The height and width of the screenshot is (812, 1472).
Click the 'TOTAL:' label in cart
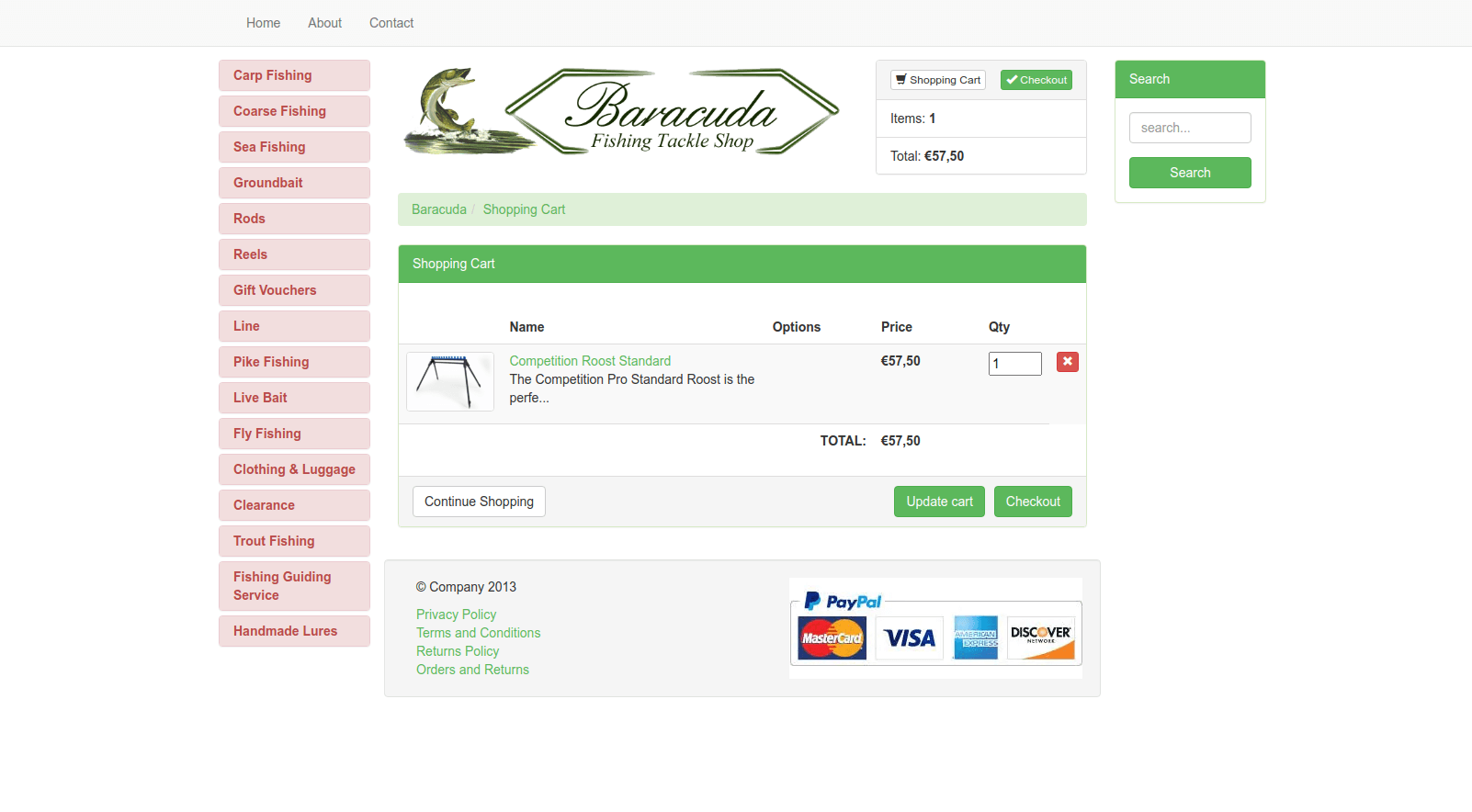point(843,441)
